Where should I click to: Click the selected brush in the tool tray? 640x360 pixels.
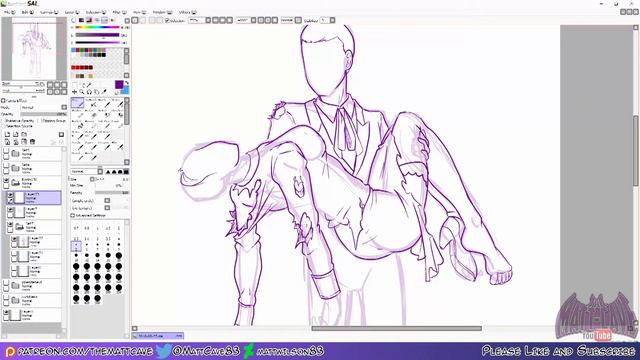coord(77,103)
